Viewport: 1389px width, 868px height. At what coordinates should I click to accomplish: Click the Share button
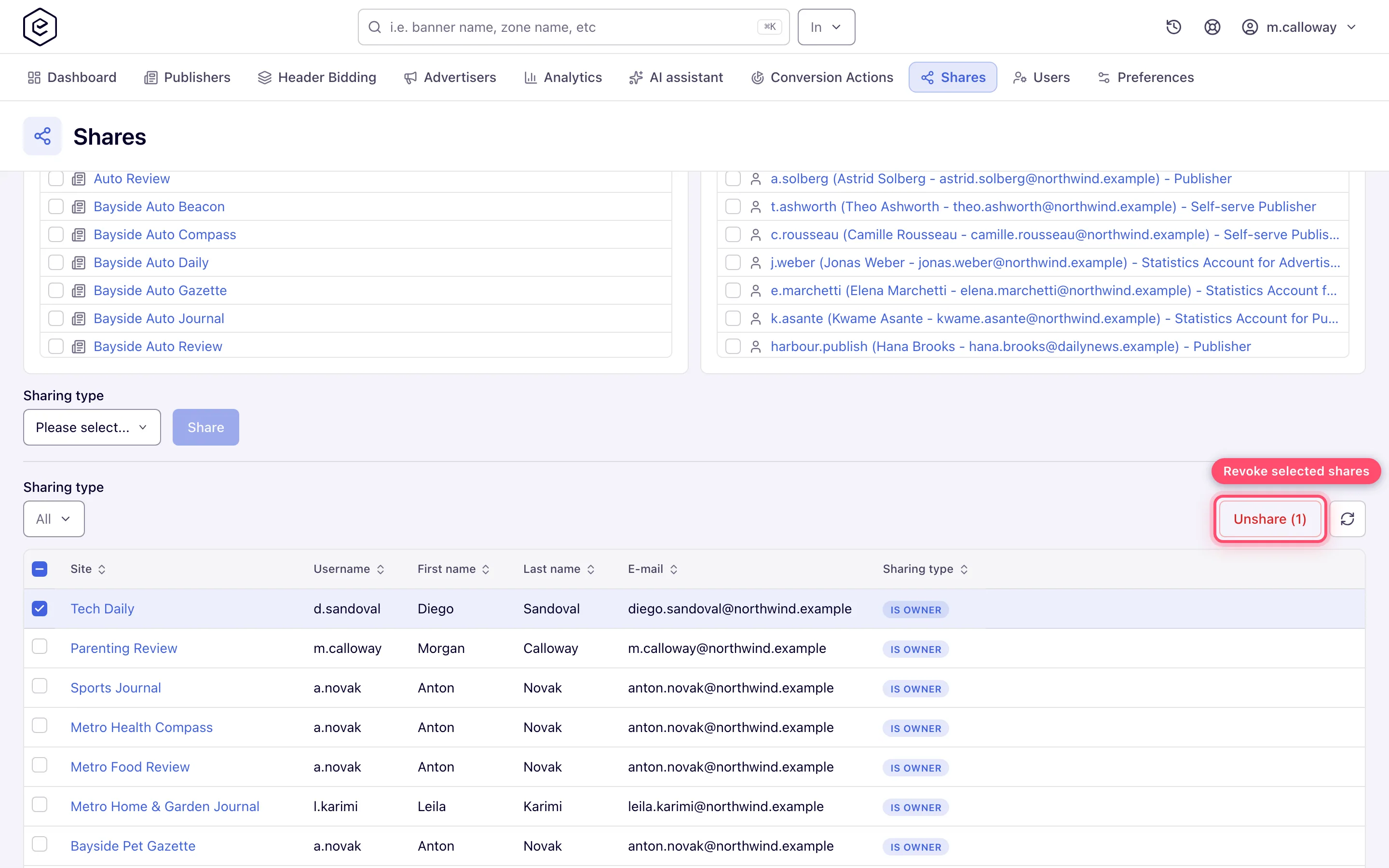point(205,427)
